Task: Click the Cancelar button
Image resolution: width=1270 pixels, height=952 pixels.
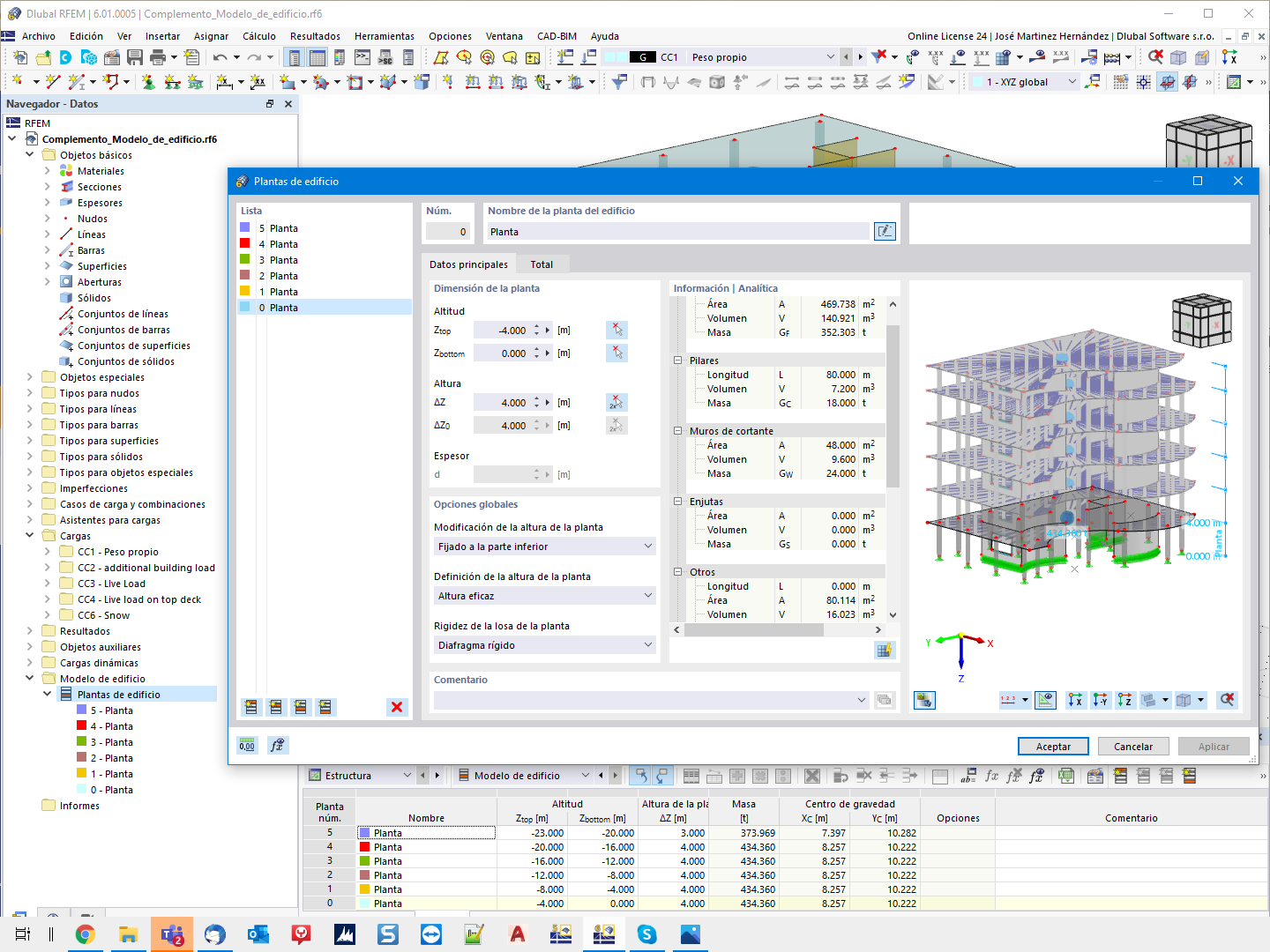Action: [1133, 747]
